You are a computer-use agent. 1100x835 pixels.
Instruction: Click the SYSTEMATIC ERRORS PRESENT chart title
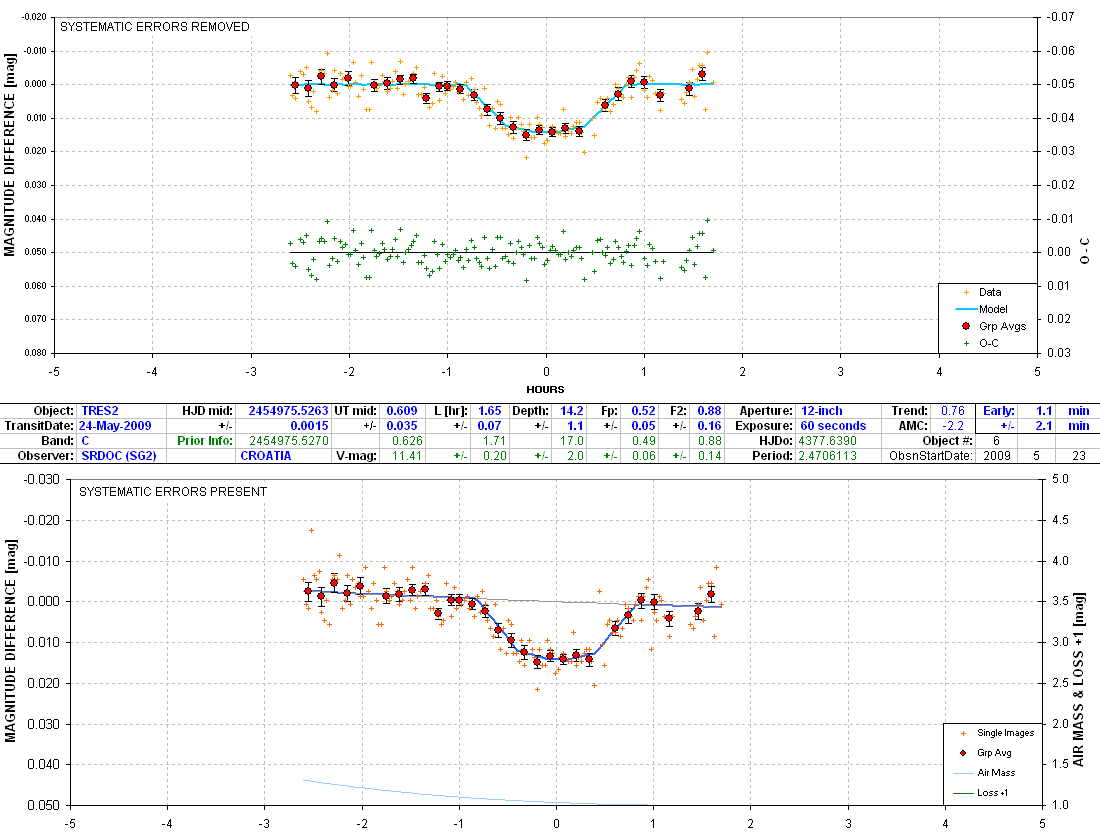pos(173,492)
